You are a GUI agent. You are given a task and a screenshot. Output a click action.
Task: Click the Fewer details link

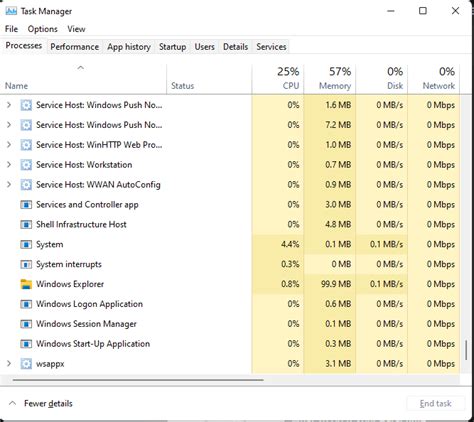(x=48, y=404)
